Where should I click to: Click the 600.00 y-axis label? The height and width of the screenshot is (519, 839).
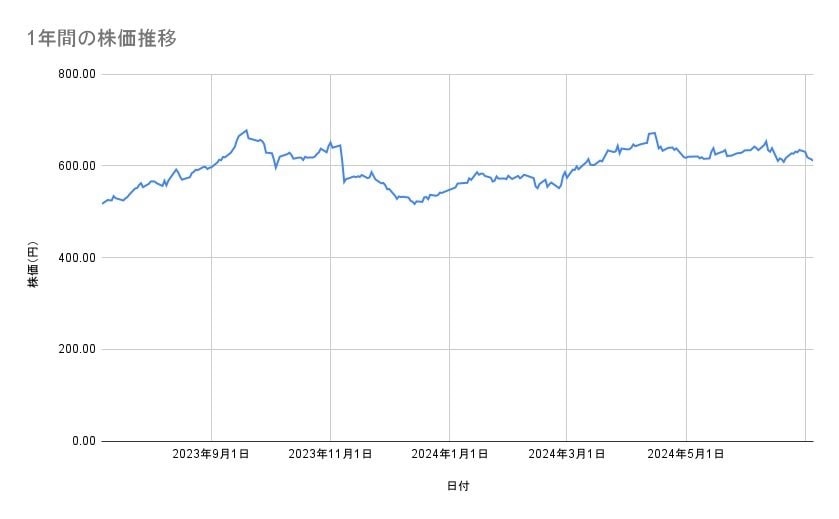tap(77, 166)
